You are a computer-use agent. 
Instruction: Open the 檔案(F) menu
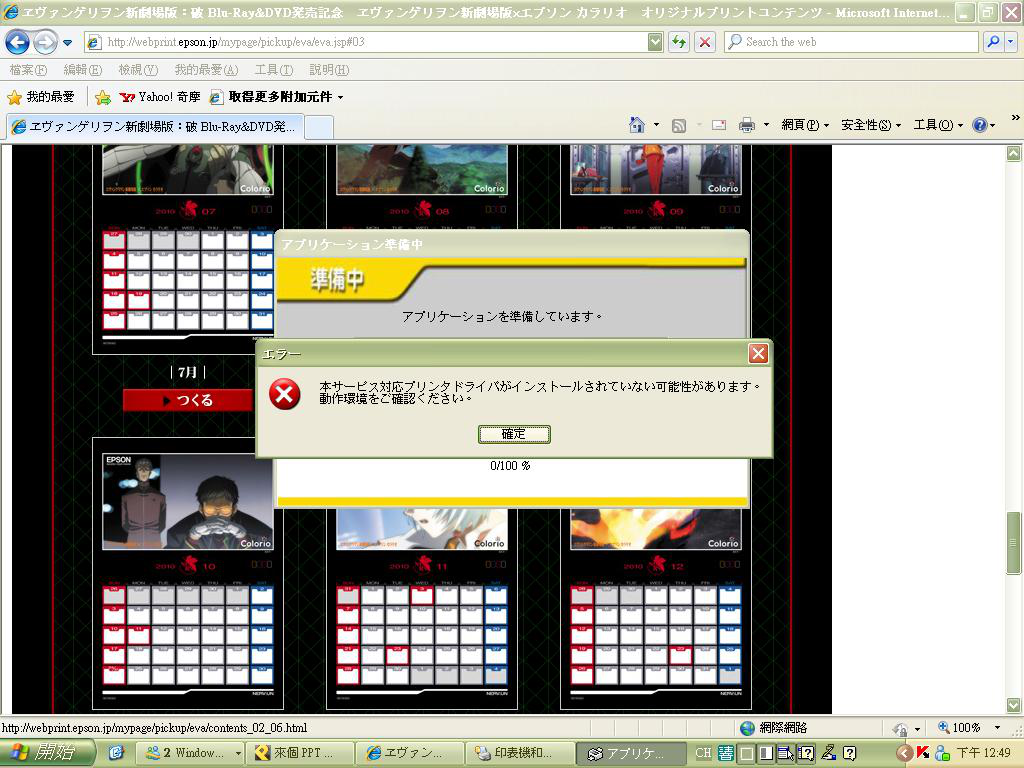click(x=28, y=70)
